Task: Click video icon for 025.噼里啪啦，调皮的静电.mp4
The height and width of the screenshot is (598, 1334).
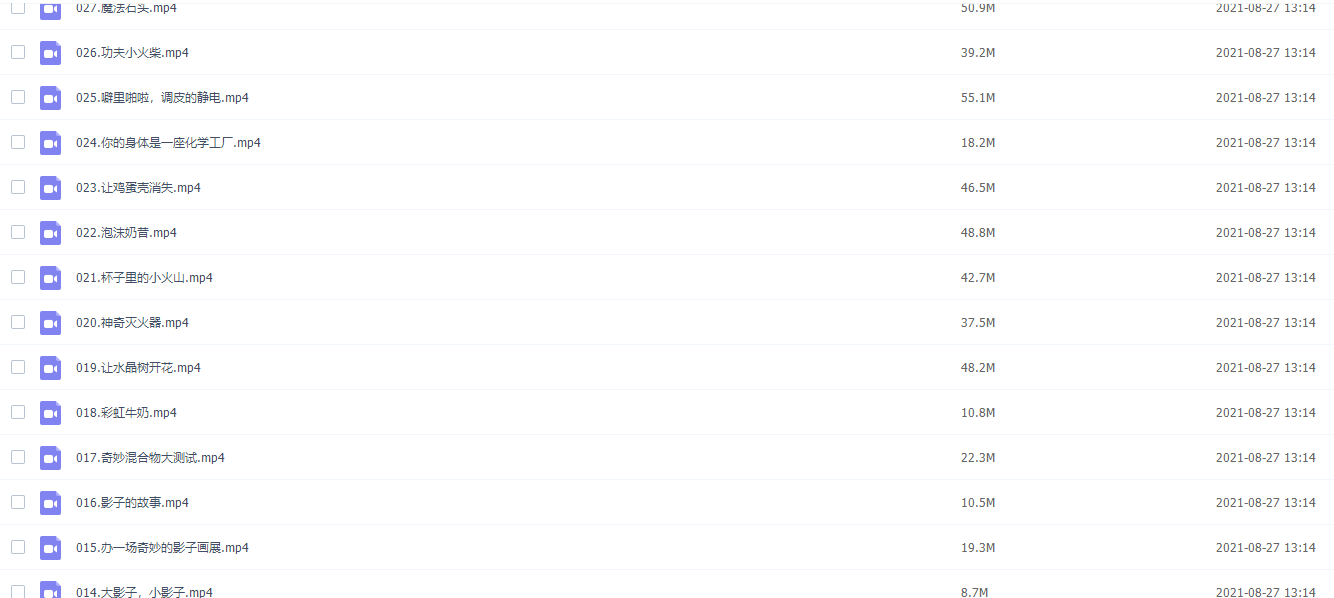Action: [50, 98]
